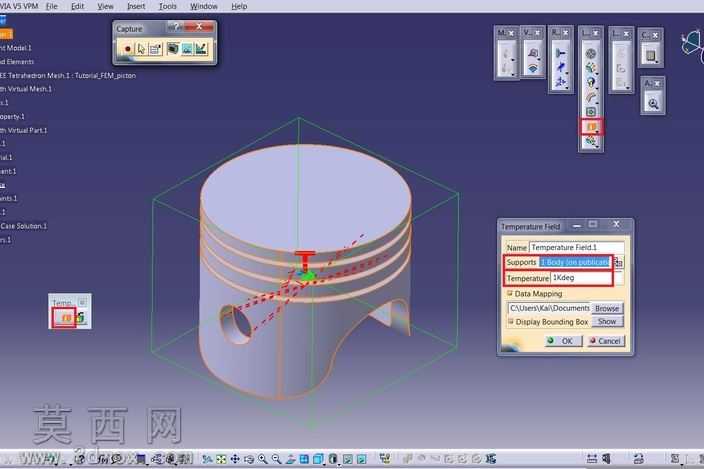The image size is (704, 469).
Task: Click the record button in Capture toolbar
Action: click(128, 48)
